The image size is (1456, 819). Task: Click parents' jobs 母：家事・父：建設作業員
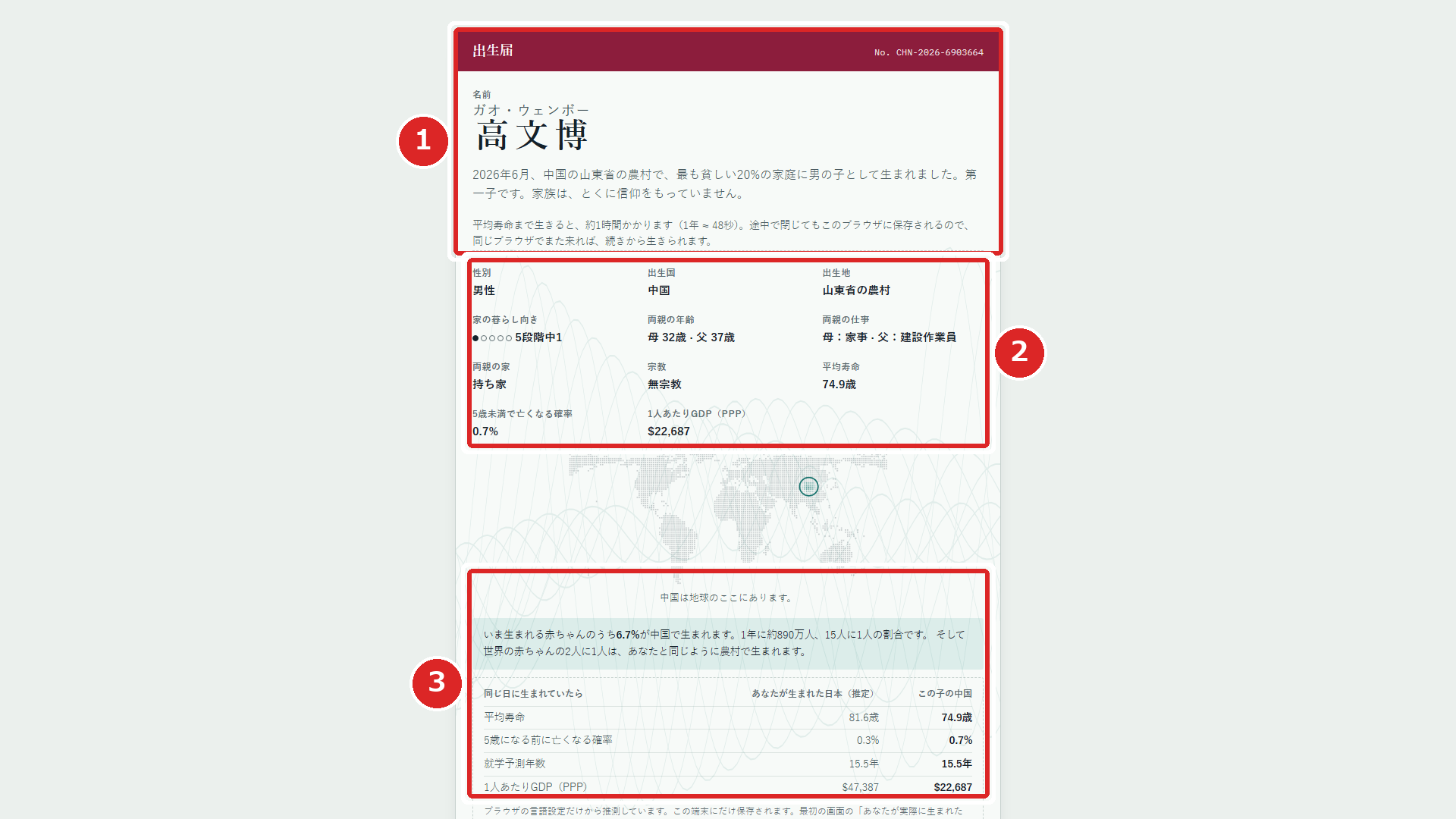point(889,337)
